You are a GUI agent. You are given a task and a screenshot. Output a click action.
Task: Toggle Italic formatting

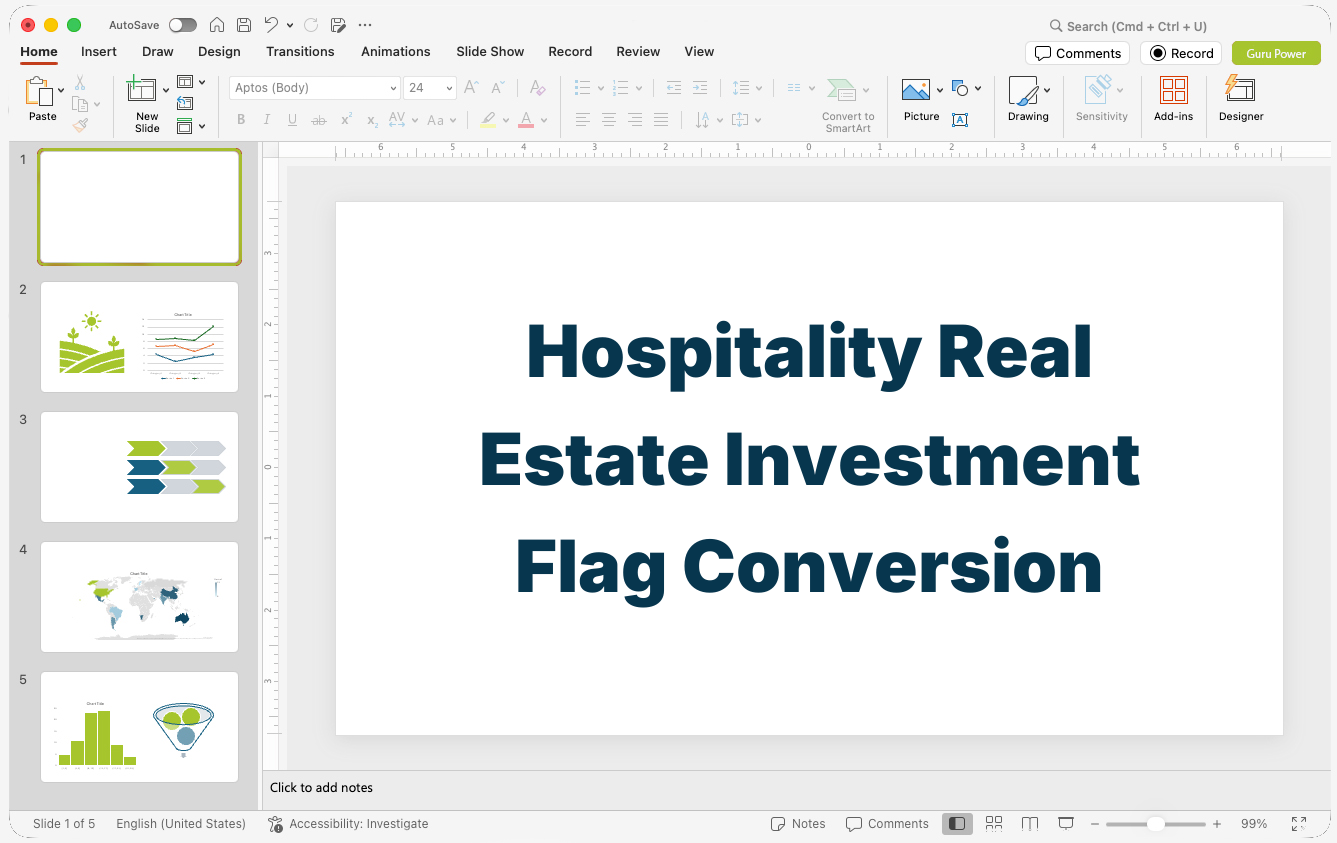click(x=267, y=120)
